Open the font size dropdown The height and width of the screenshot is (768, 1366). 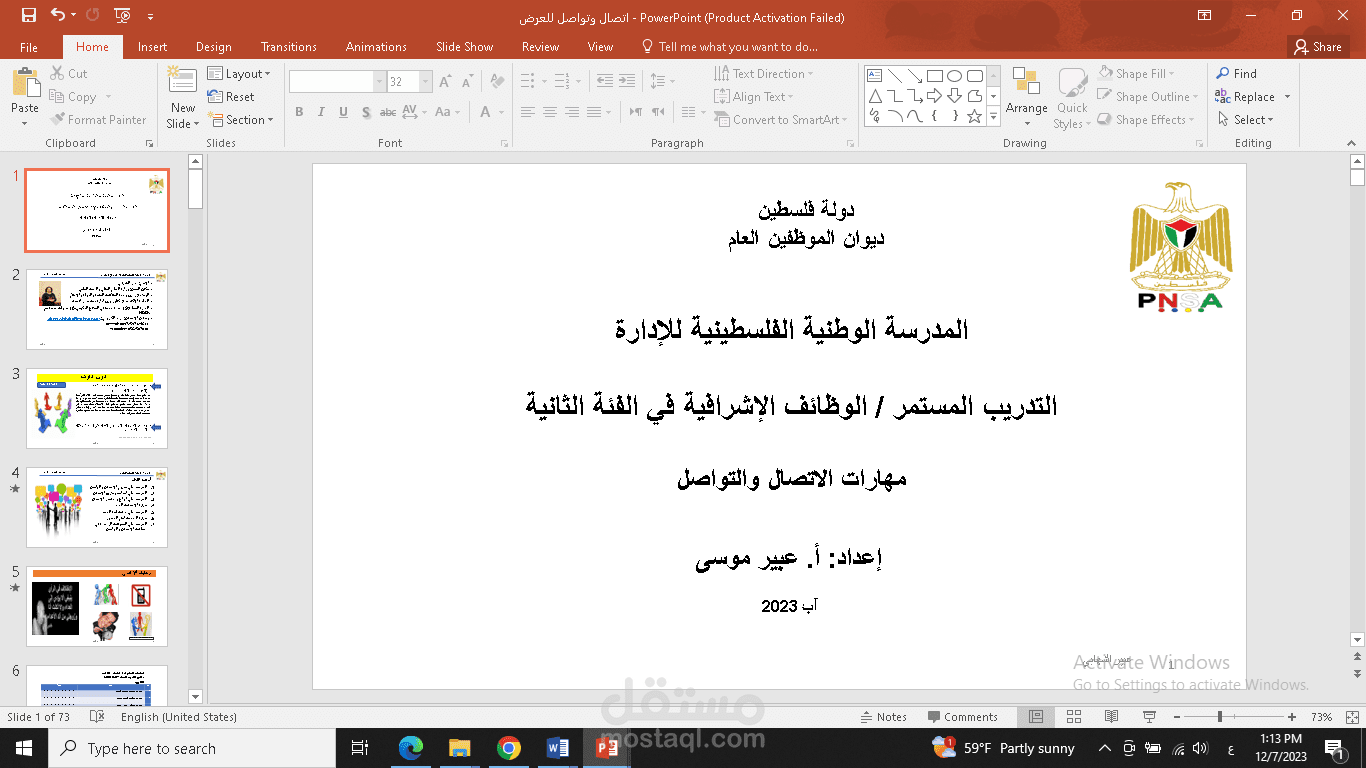coord(427,82)
